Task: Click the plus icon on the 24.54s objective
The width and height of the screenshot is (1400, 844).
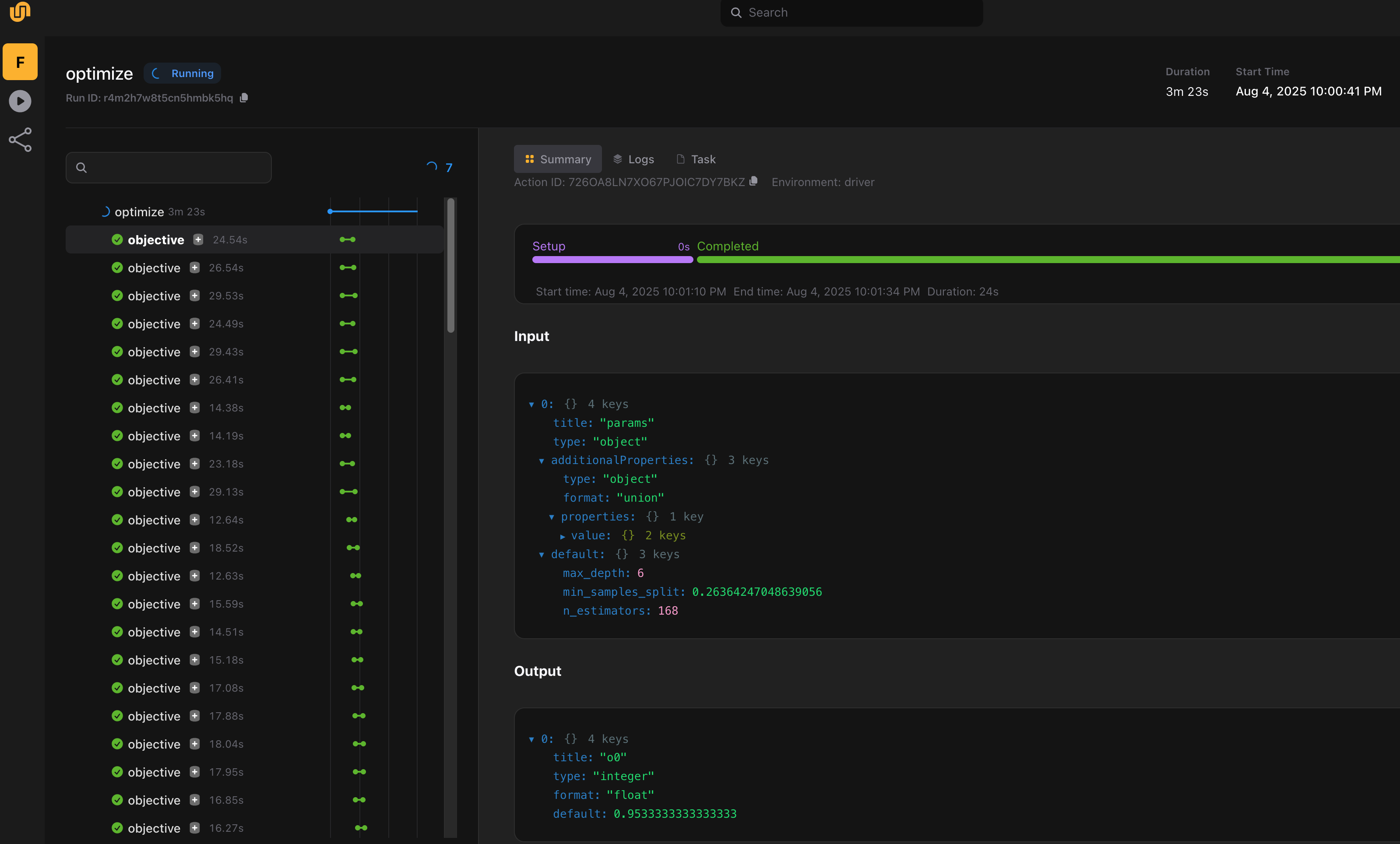Action: [198, 239]
